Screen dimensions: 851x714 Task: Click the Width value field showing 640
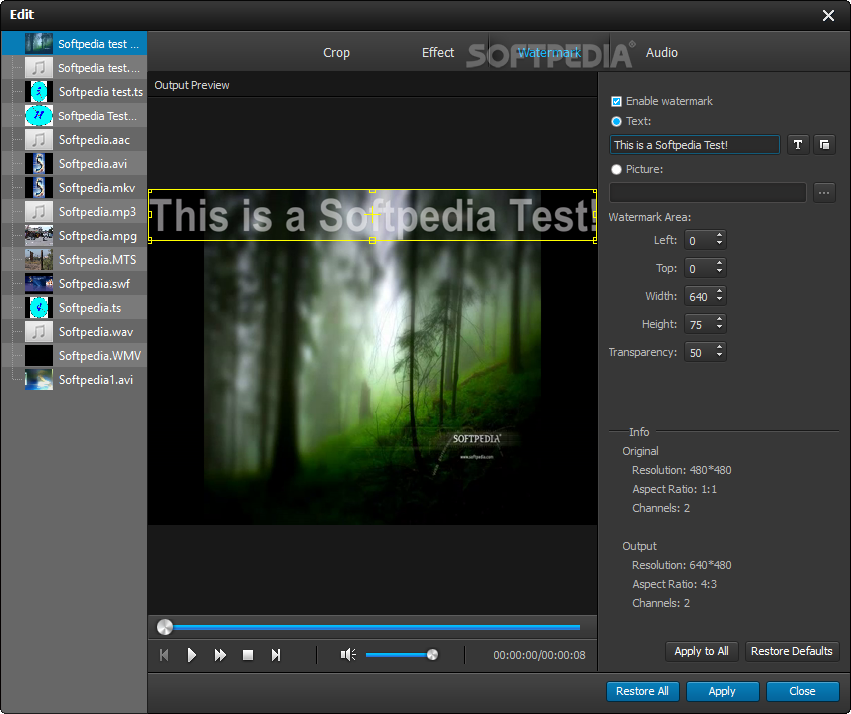pyautogui.click(x=699, y=296)
